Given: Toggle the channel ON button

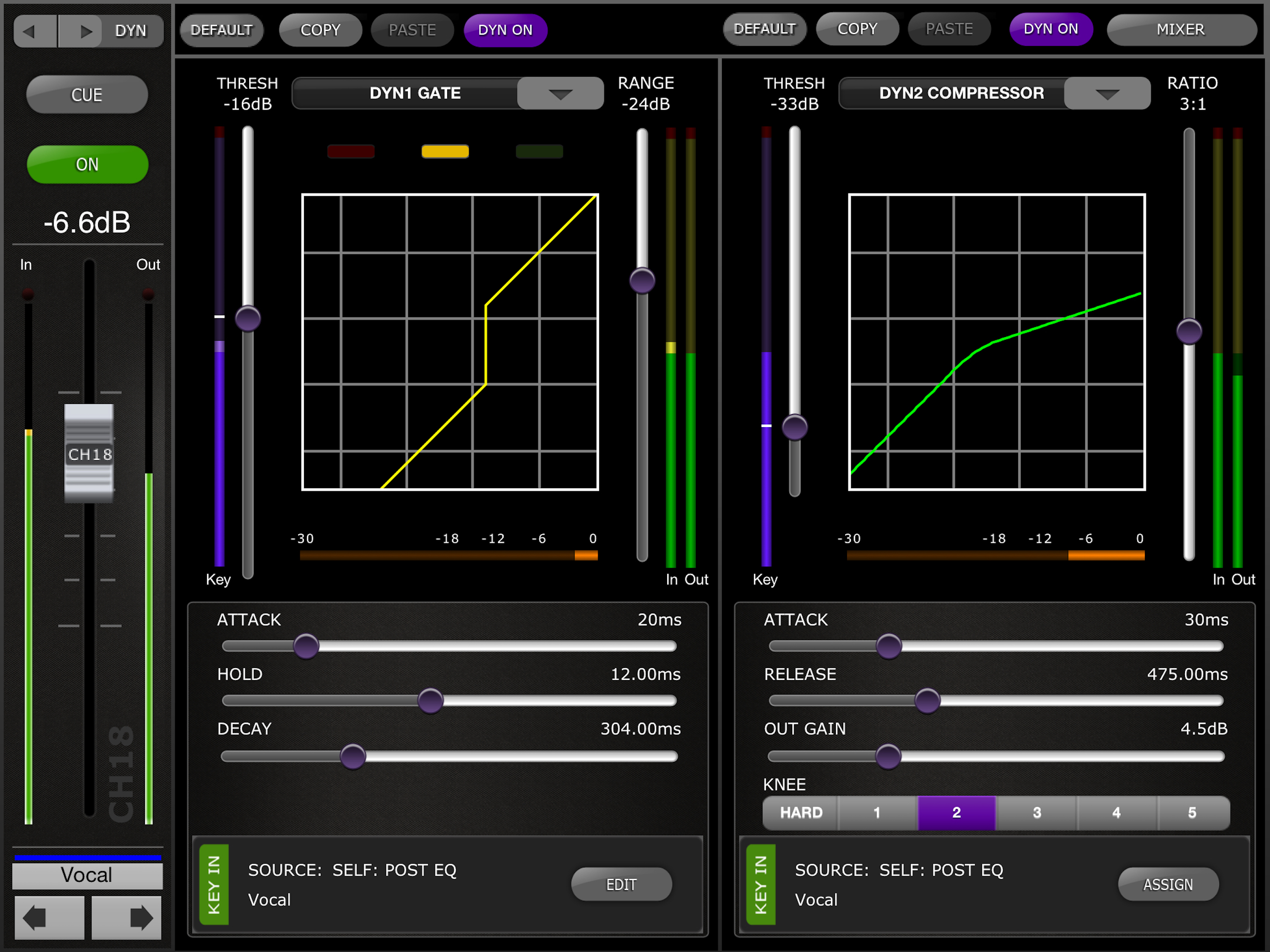Looking at the screenshot, I should pos(87,165).
